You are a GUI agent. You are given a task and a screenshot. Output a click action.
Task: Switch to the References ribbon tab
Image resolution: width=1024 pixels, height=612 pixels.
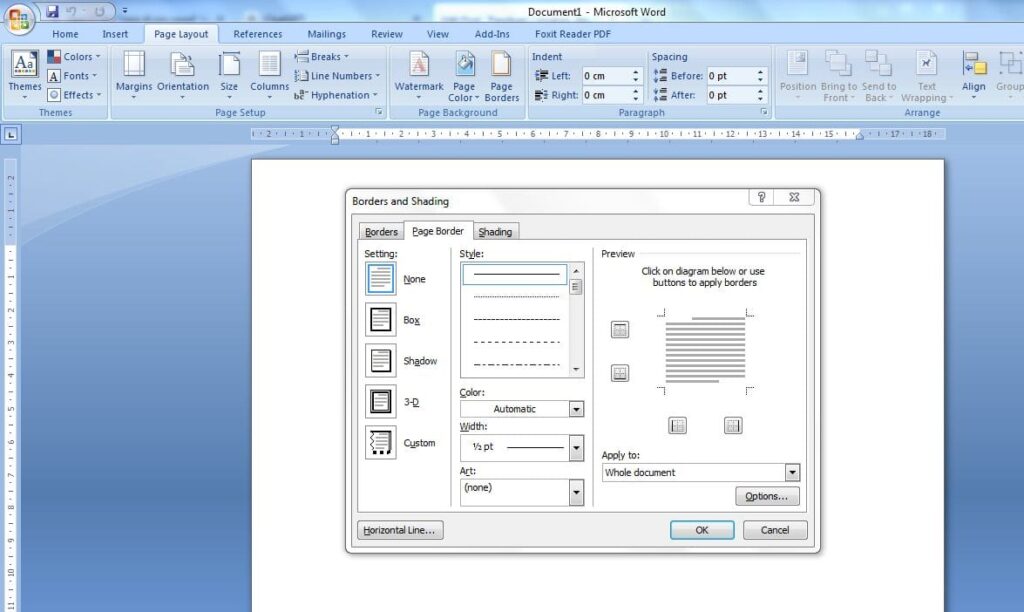click(x=258, y=34)
